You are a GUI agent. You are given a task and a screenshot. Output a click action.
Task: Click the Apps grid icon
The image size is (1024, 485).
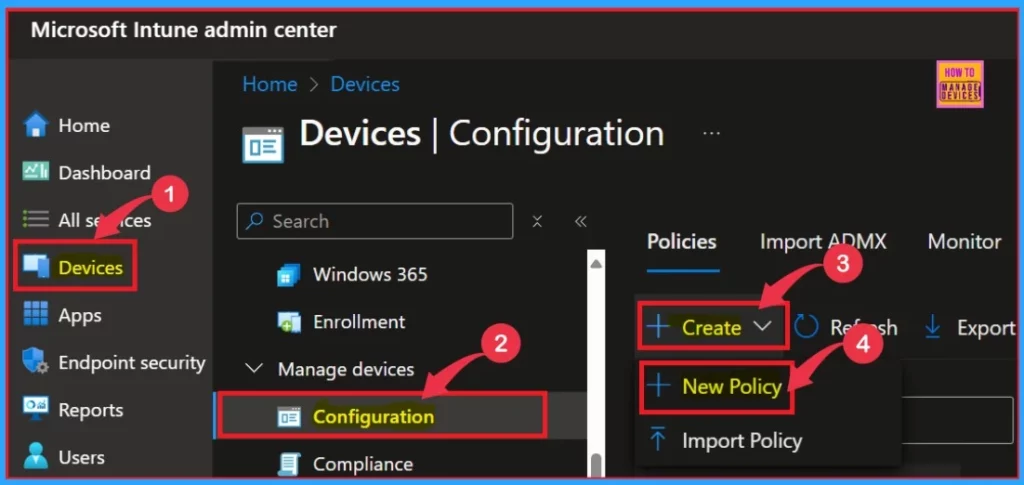36,315
